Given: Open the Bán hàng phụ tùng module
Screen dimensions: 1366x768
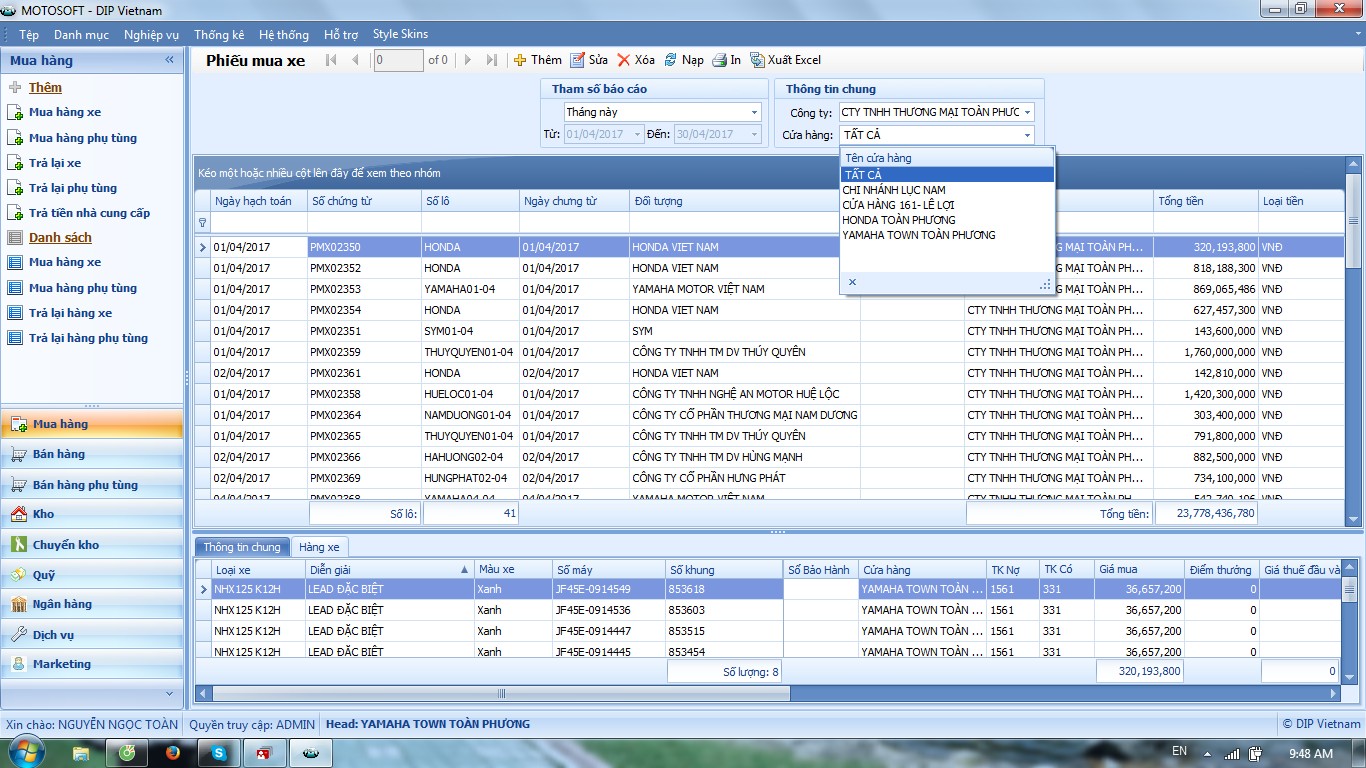Looking at the screenshot, I should tap(85, 485).
